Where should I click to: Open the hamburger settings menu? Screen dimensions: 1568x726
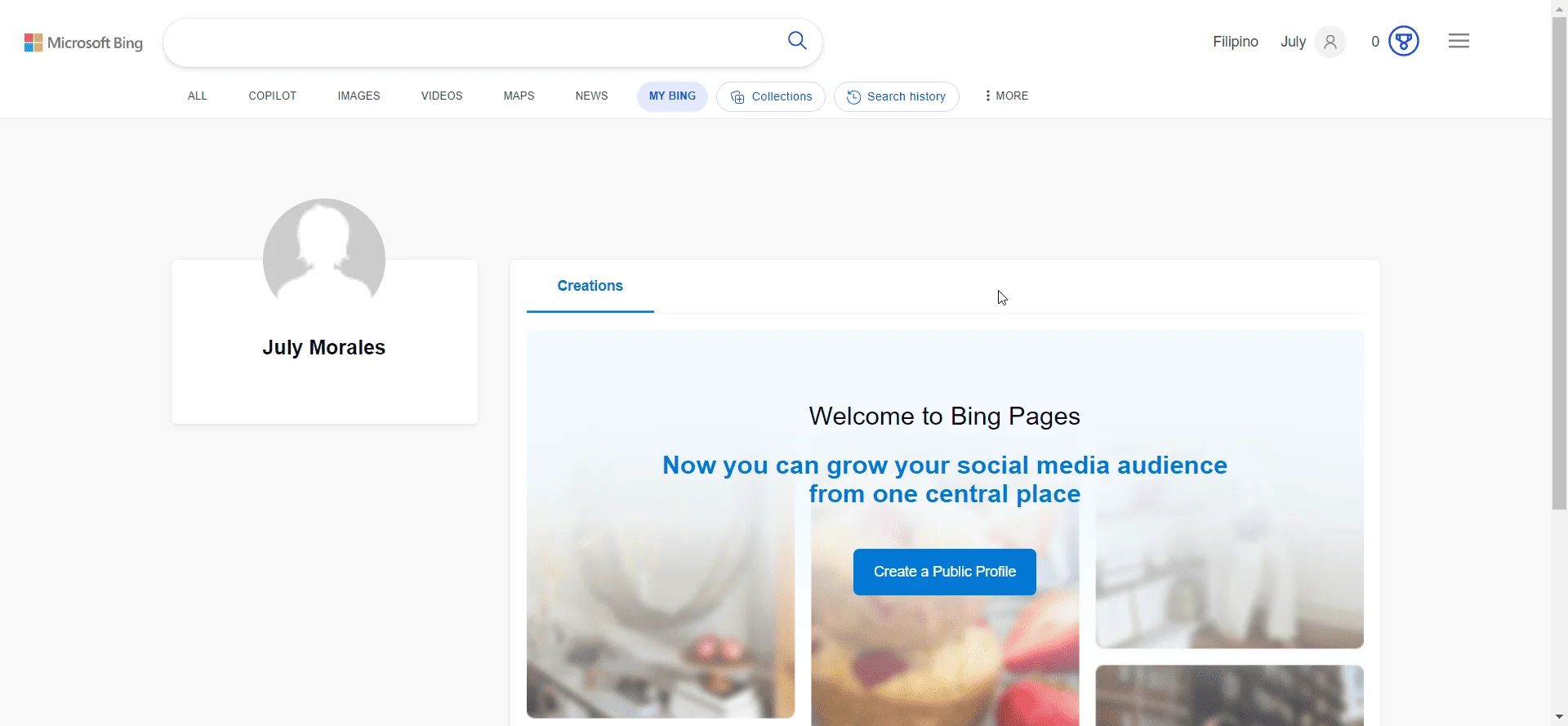[x=1459, y=41]
